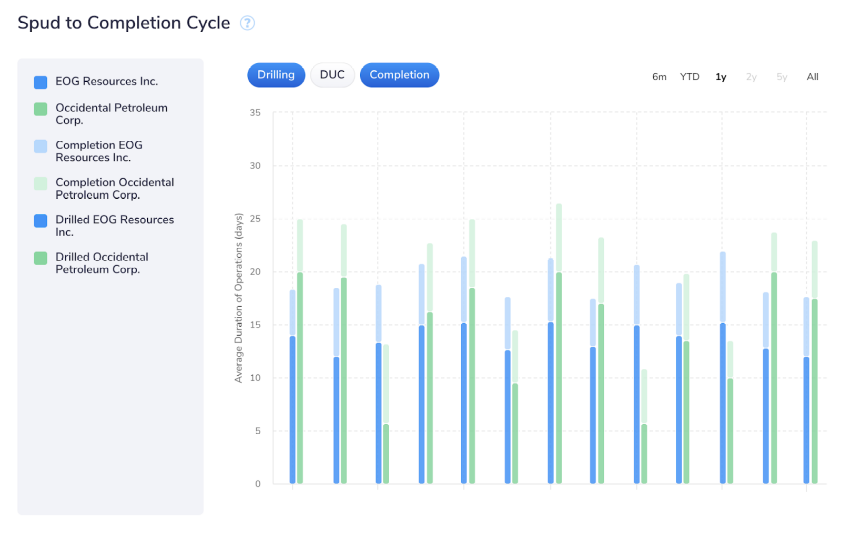Select the 1y time range

pyautogui.click(x=721, y=77)
